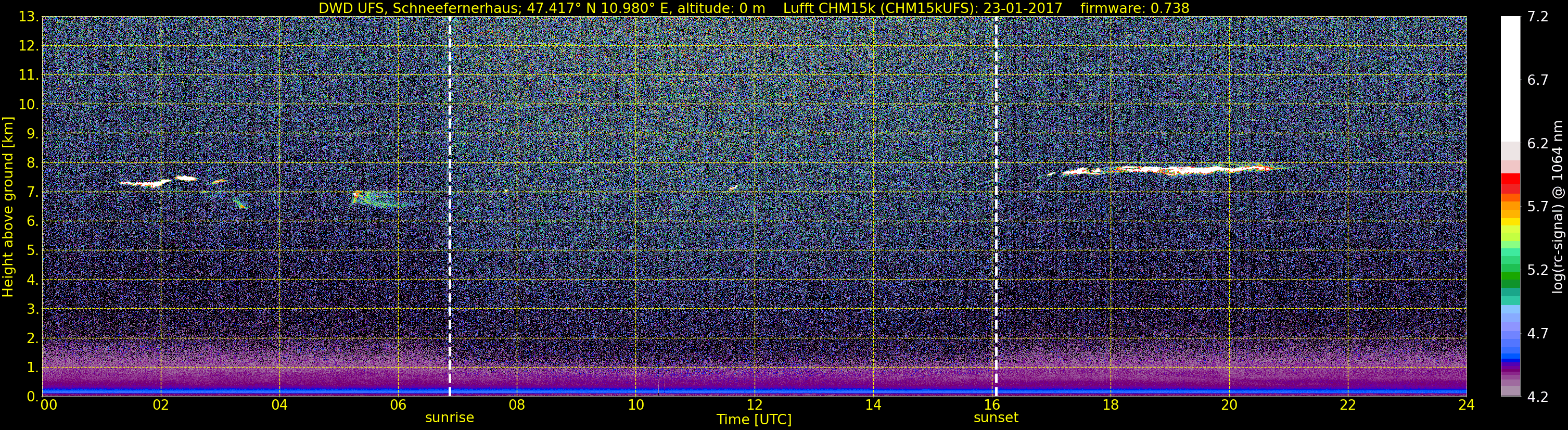Select the height axis tick "3."
The image size is (1568, 430).
[x=33, y=309]
